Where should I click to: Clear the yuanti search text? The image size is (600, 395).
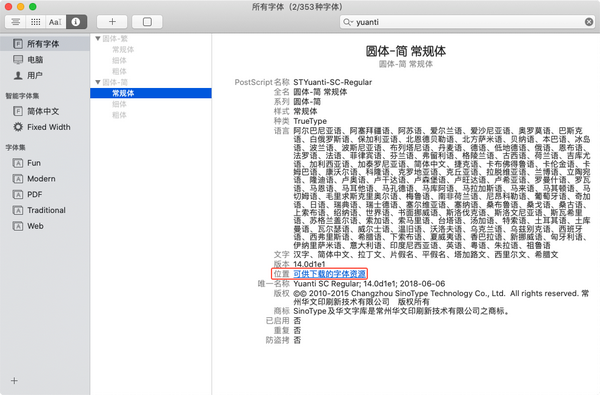click(589, 22)
